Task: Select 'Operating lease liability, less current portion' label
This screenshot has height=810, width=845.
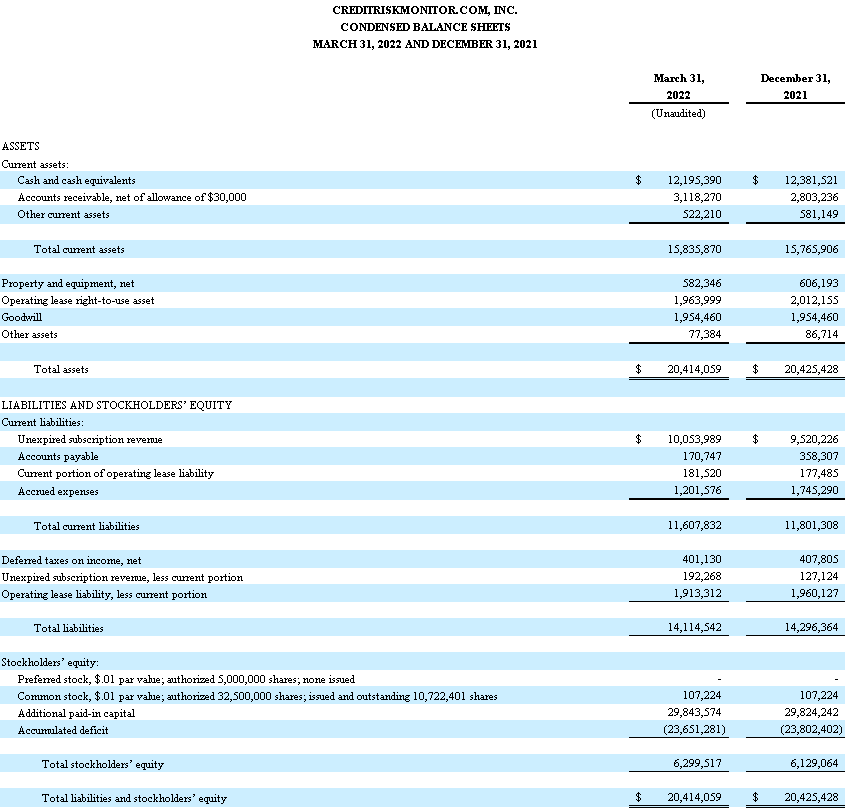Action: (x=104, y=595)
